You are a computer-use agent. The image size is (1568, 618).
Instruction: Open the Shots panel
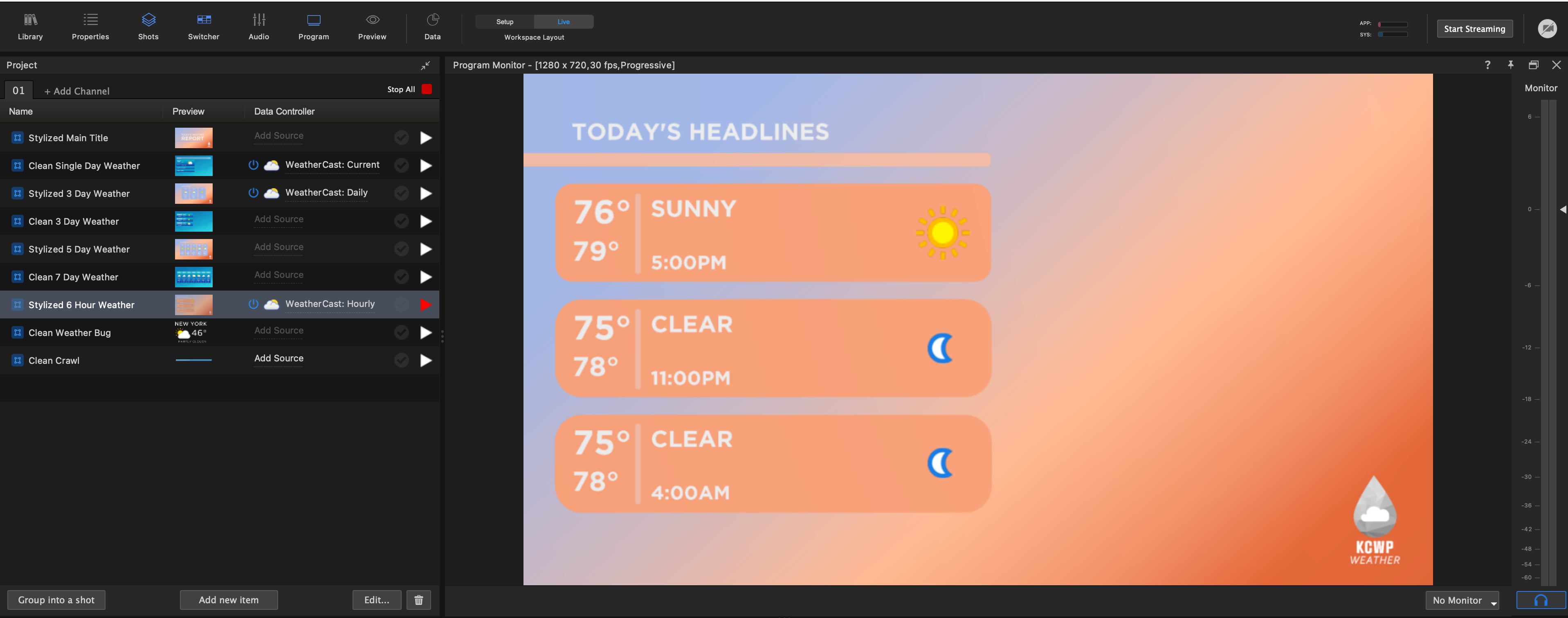pos(148,27)
